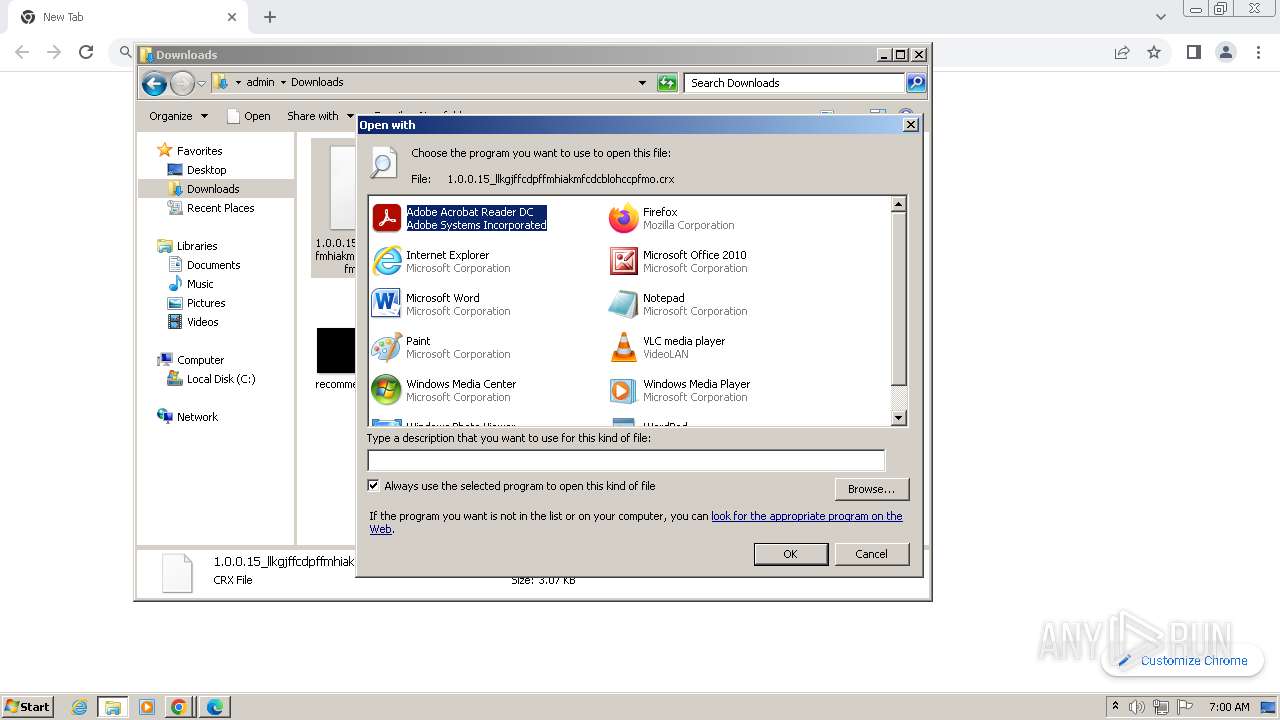Choose Windows Media Player icon

point(623,390)
